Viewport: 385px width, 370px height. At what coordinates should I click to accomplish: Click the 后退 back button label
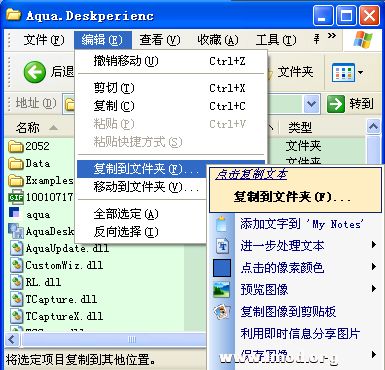62,72
